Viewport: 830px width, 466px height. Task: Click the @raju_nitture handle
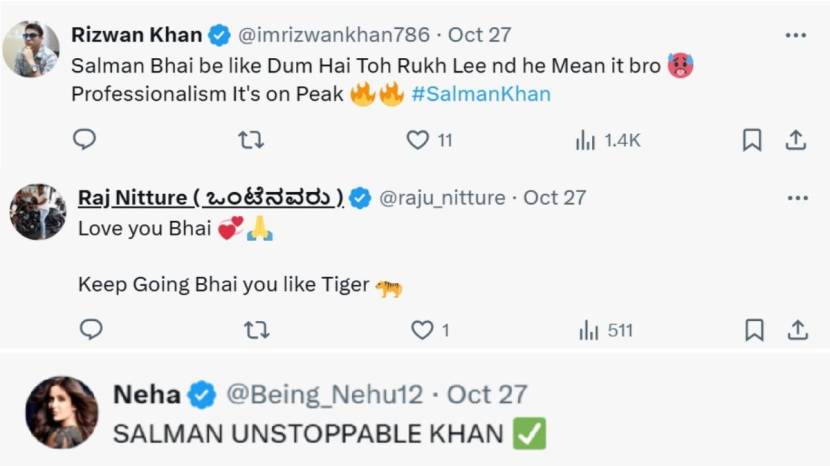pos(441,198)
